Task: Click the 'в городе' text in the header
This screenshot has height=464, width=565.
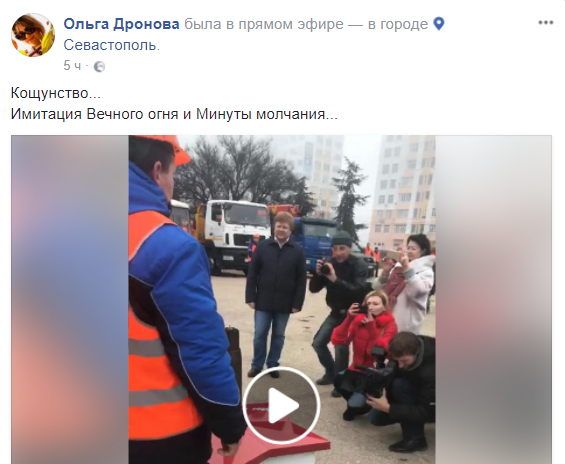Action: [x=398, y=24]
